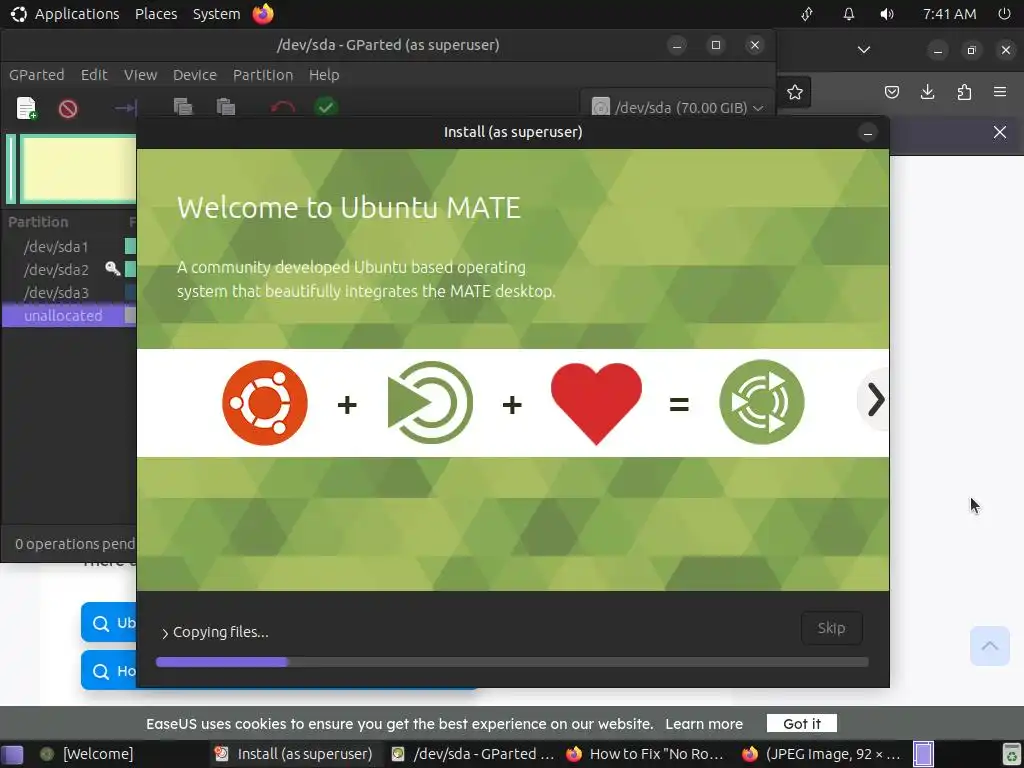Viewport: 1024px width, 768px height.
Task: Click the second blue search button starting with Ho
Action: click(x=109, y=671)
